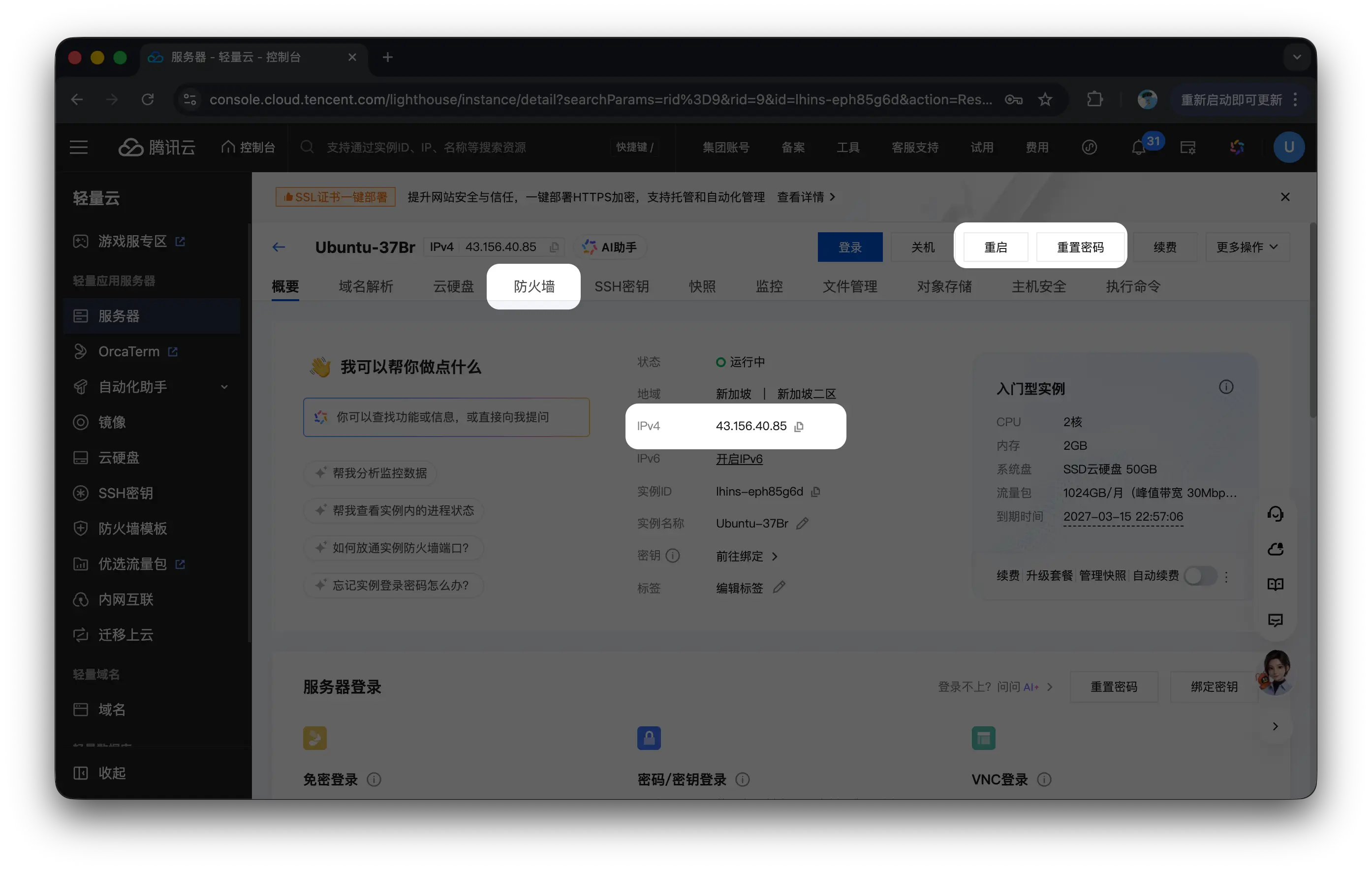Select 服务器 in the sidebar
Image resolution: width=1372 pixels, height=872 pixels.
pos(152,316)
